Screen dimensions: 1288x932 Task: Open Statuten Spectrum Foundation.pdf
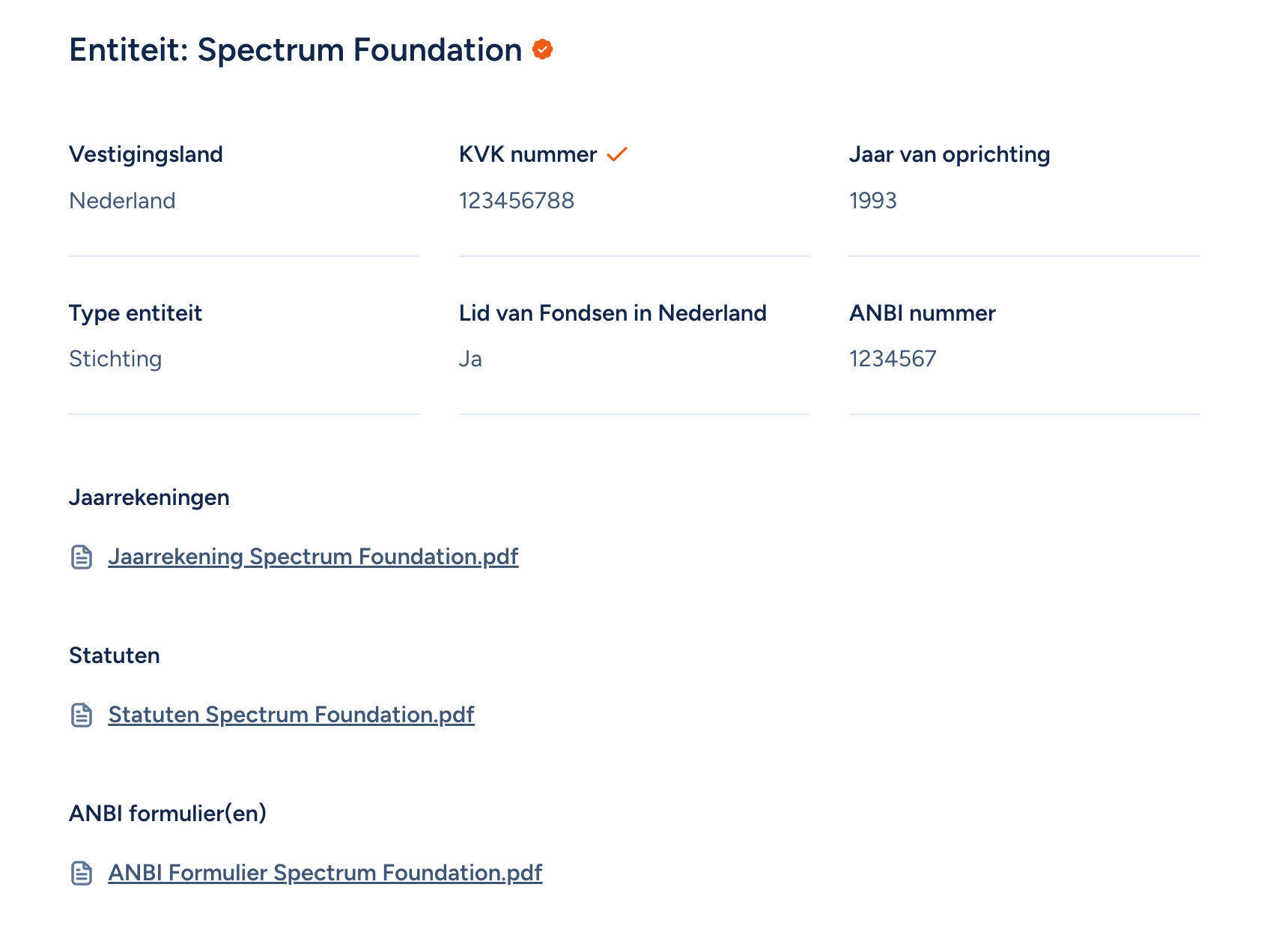point(291,715)
